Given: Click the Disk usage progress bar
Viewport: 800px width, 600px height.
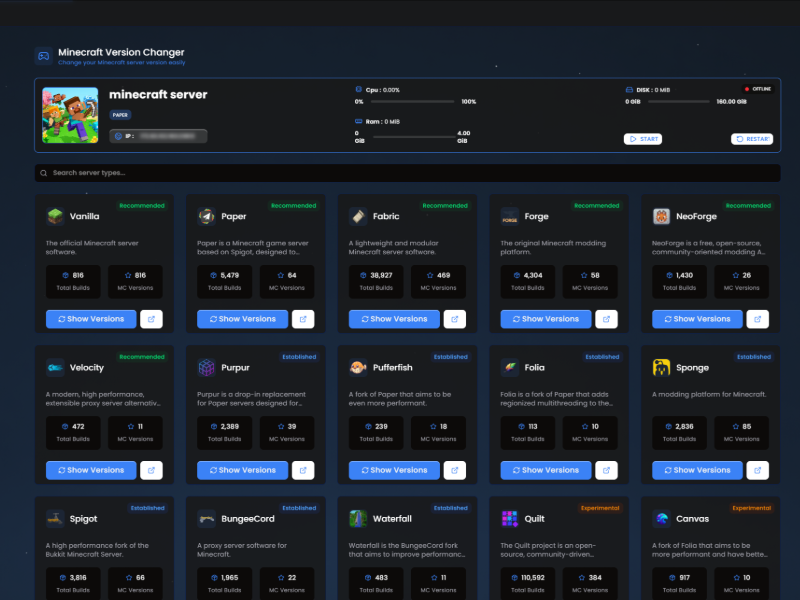Looking at the screenshot, I should [x=679, y=102].
